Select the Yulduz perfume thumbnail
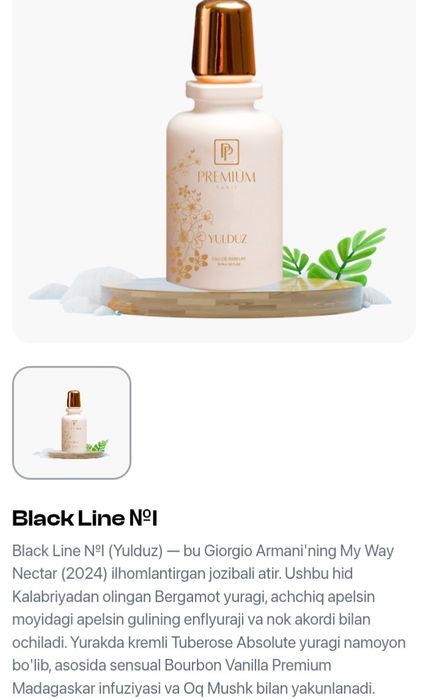This screenshot has height=699, width=434. 72,423
